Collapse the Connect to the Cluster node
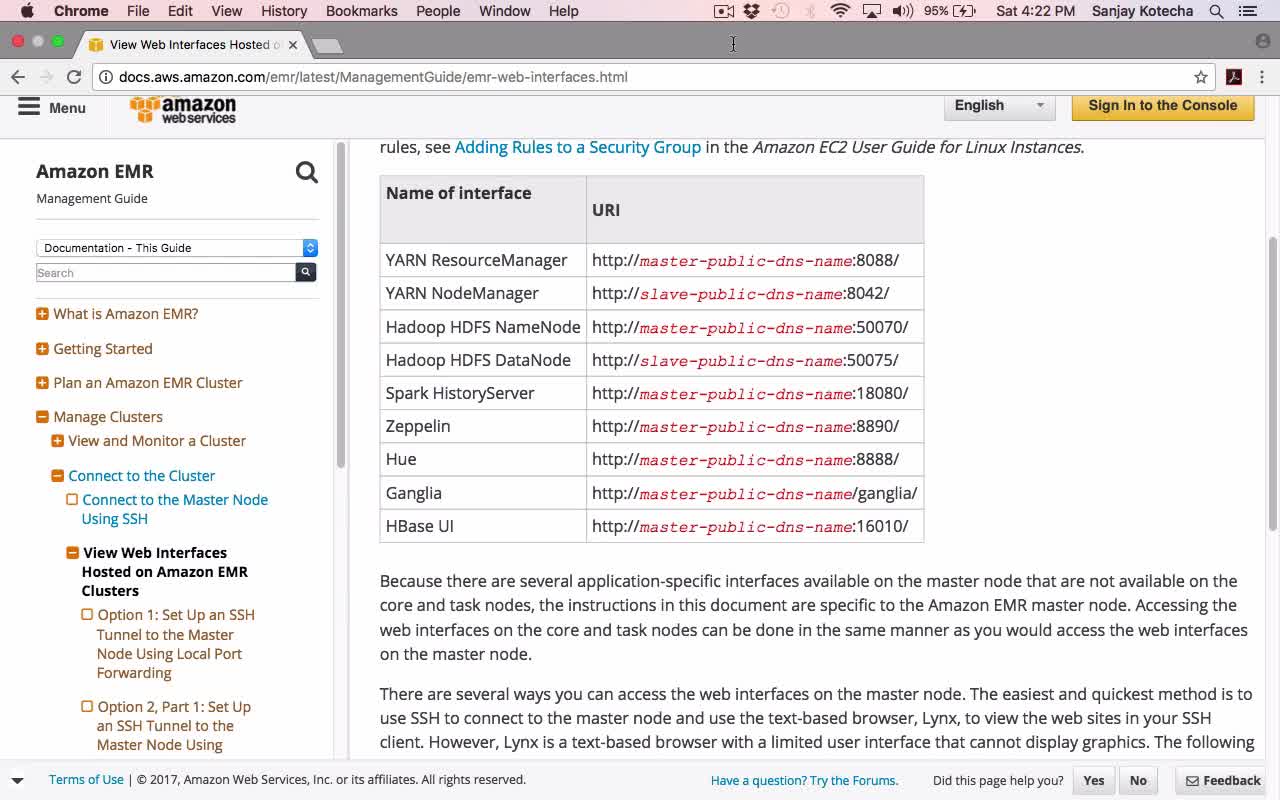Image resolution: width=1280 pixels, height=800 pixels. tap(57, 476)
